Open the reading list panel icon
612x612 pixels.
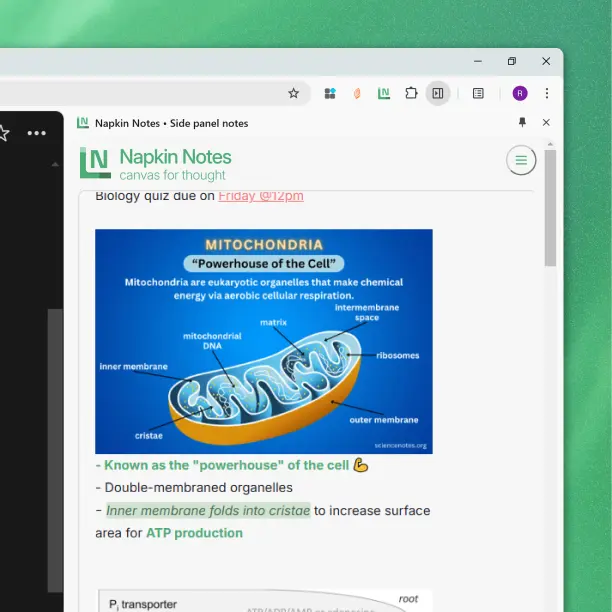click(x=478, y=93)
